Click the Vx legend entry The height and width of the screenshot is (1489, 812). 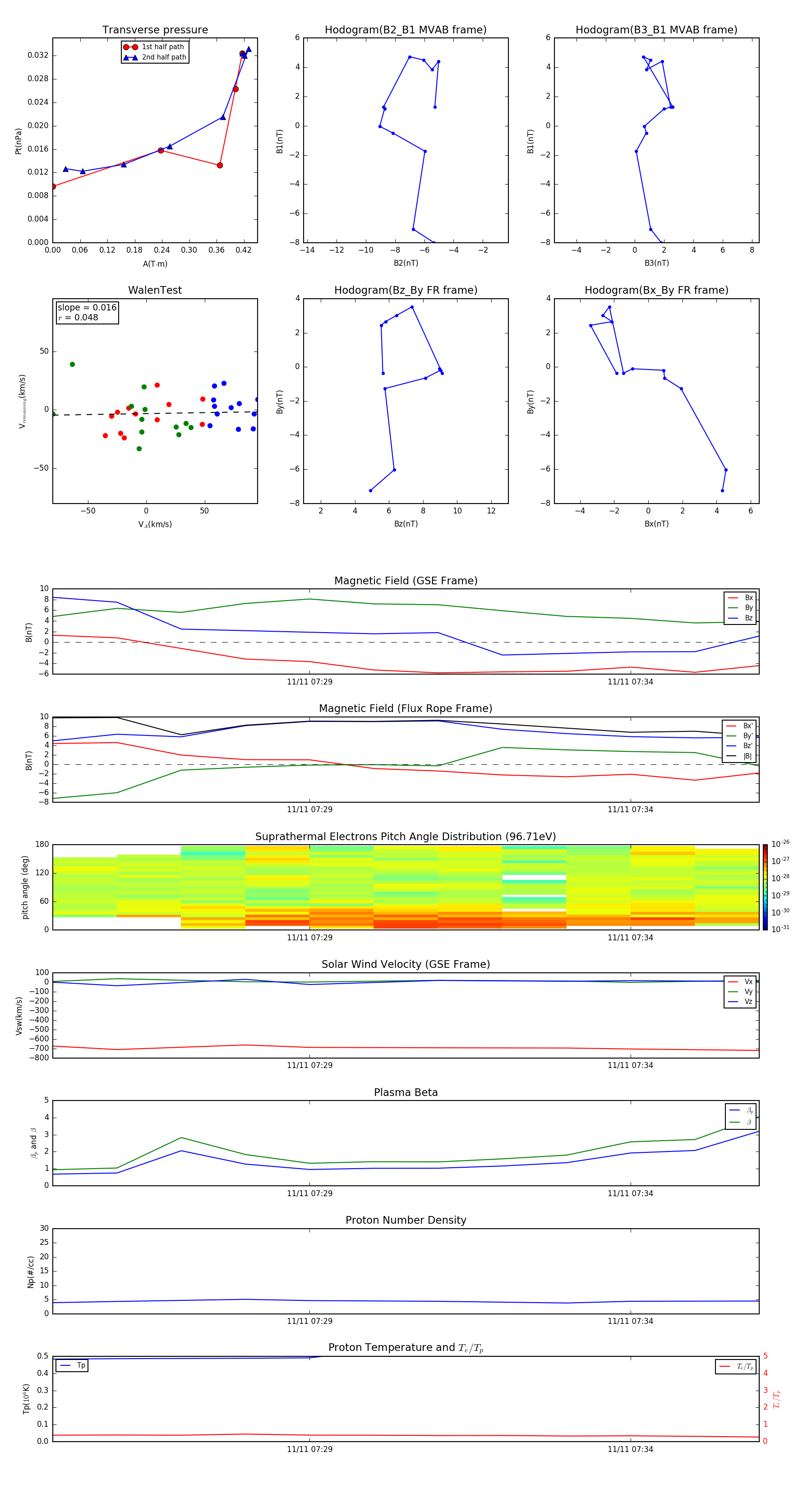740,981
